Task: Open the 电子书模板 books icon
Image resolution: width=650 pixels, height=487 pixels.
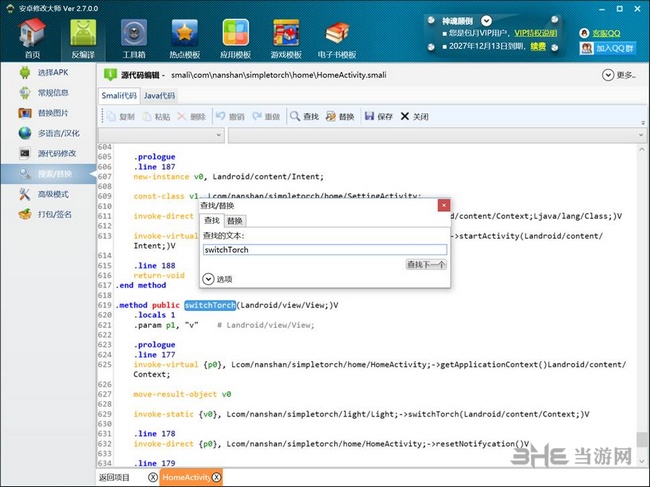Action: coord(337,39)
